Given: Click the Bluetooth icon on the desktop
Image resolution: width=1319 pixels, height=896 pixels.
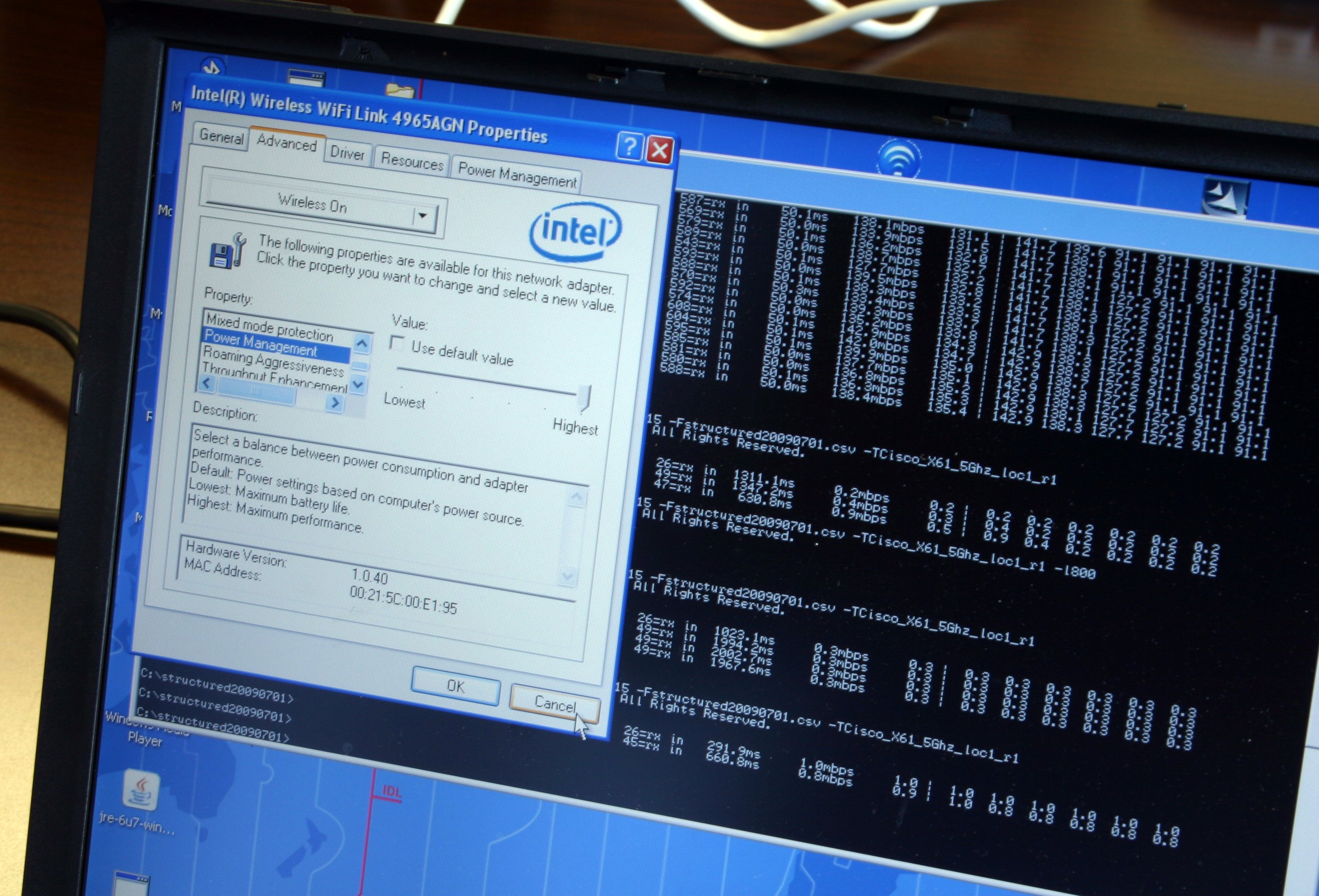Looking at the screenshot, I should point(212,67).
